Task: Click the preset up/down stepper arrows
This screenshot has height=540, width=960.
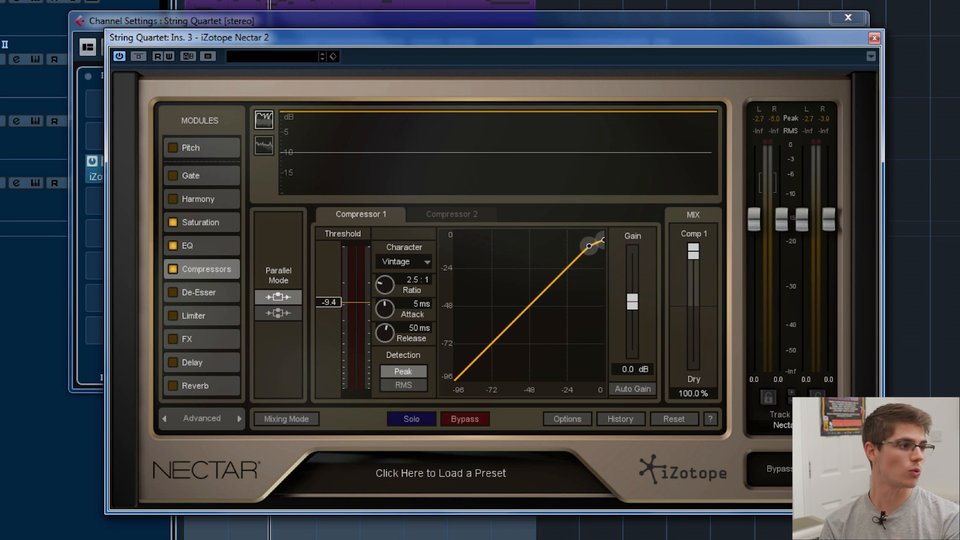Action: pos(323,56)
